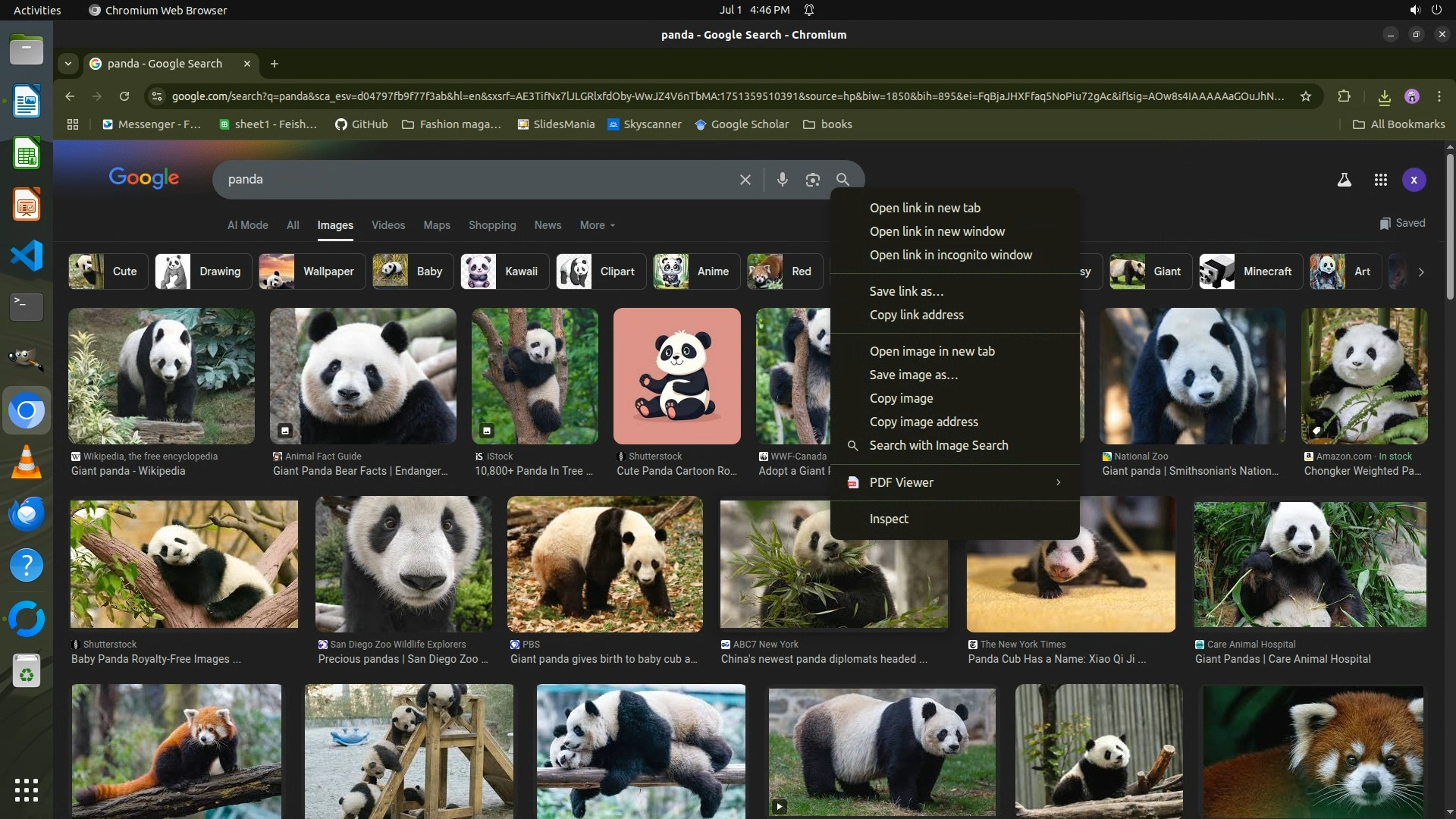
Task: Bookmark this page with star icon
Action: [x=1305, y=96]
